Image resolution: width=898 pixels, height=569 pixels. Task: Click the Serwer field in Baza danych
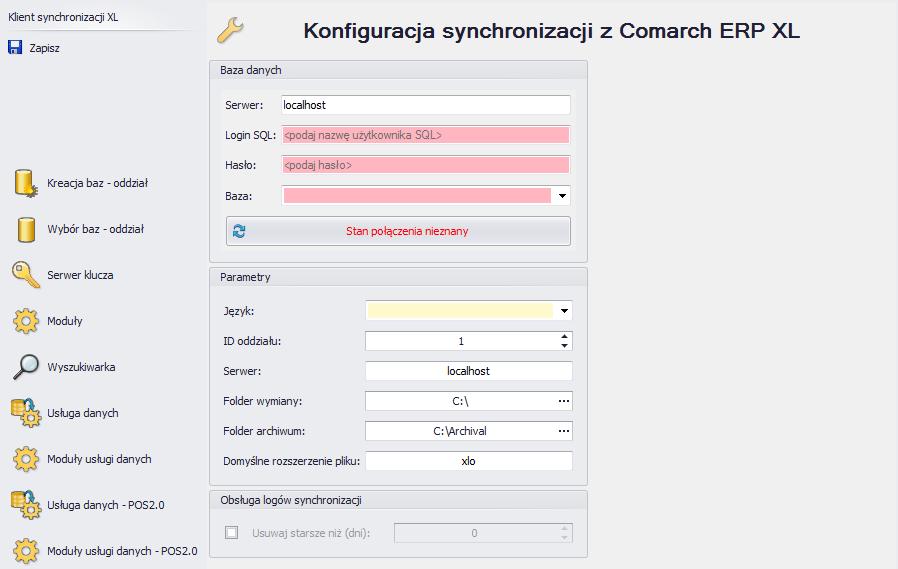pyautogui.click(x=426, y=105)
